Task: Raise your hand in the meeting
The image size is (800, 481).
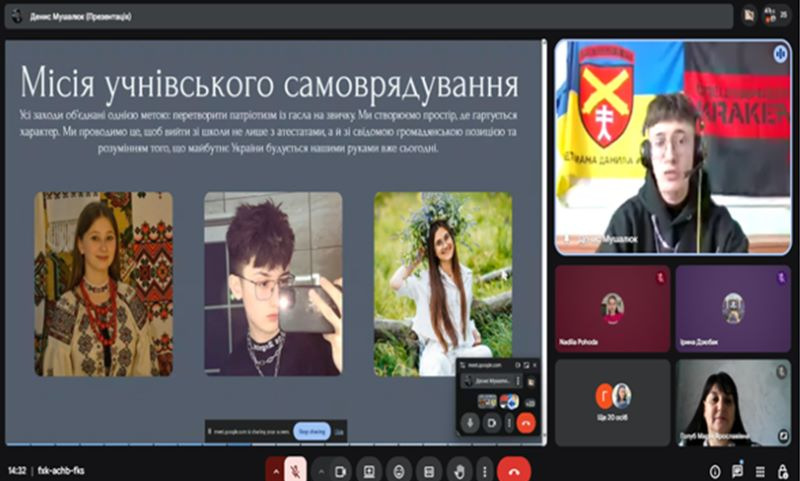Action: coord(459,470)
